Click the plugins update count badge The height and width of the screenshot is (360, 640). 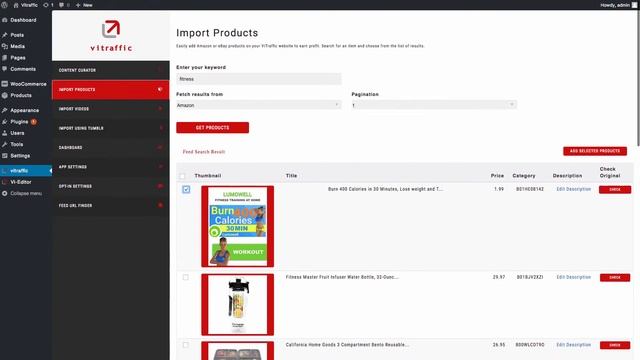(33, 122)
